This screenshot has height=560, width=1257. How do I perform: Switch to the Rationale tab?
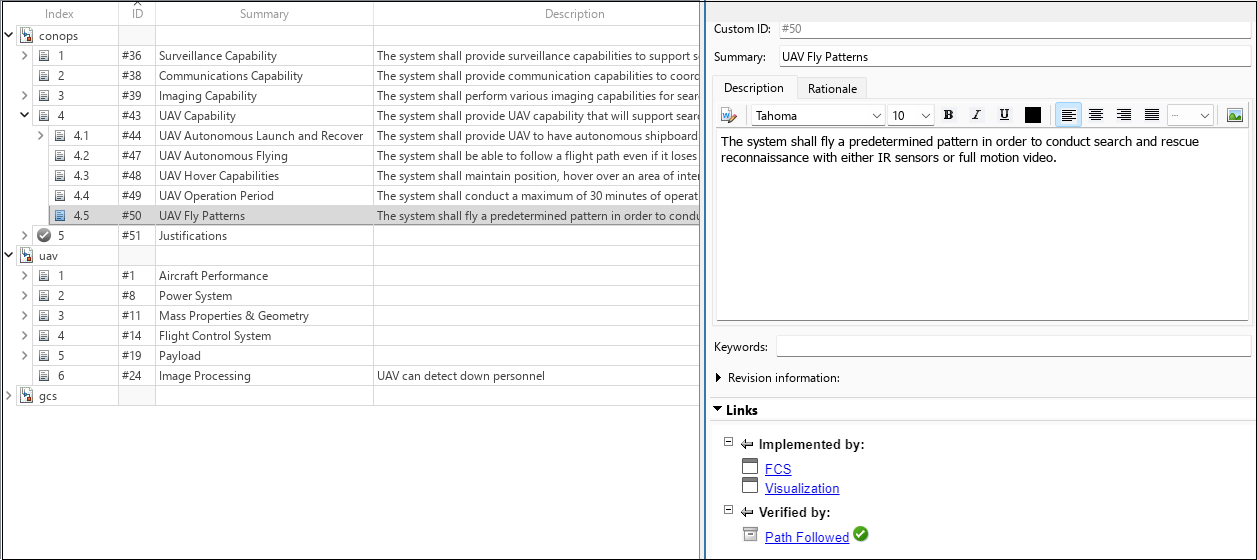click(832, 88)
